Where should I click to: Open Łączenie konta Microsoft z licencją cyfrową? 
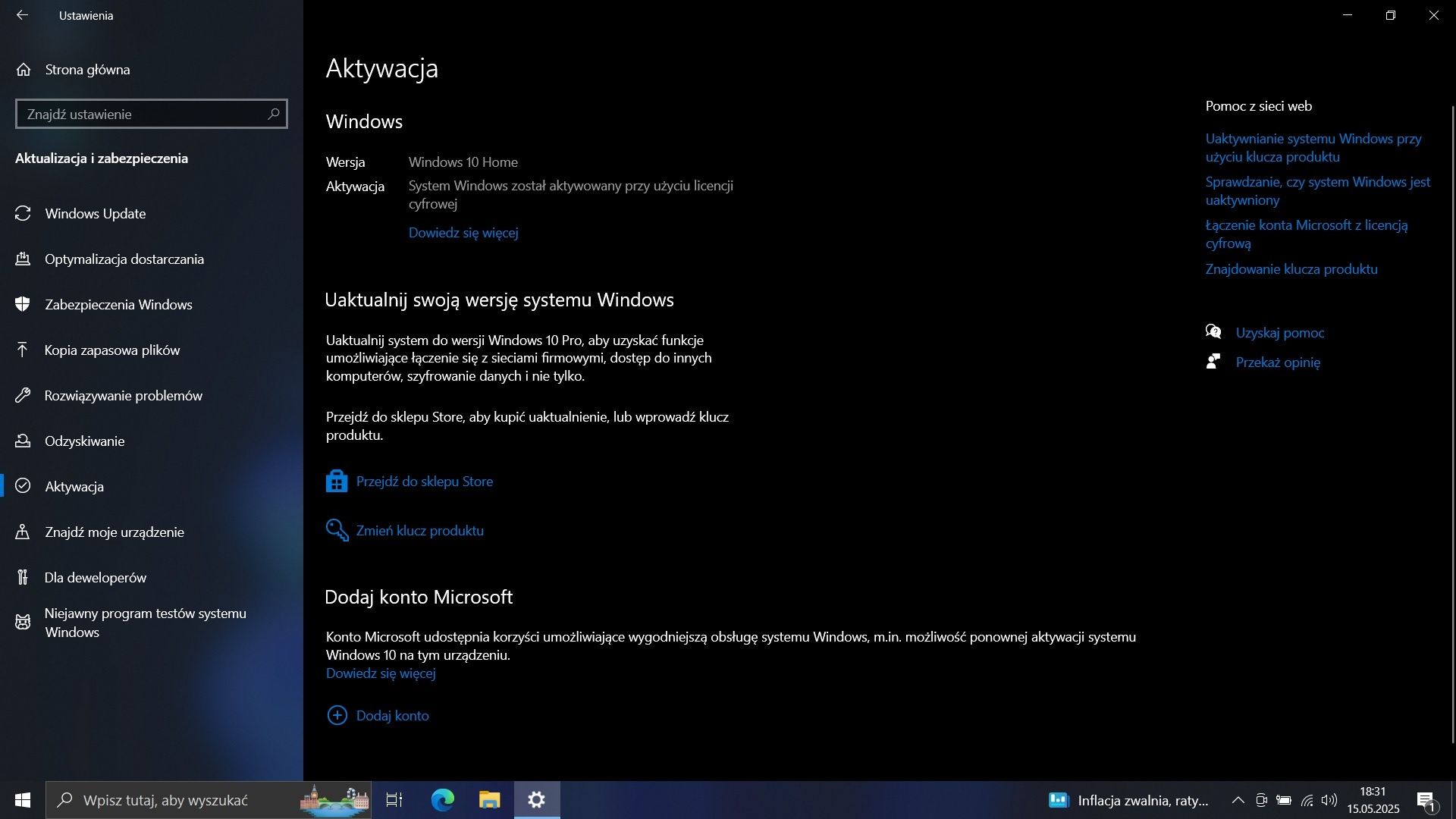[x=1307, y=234]
